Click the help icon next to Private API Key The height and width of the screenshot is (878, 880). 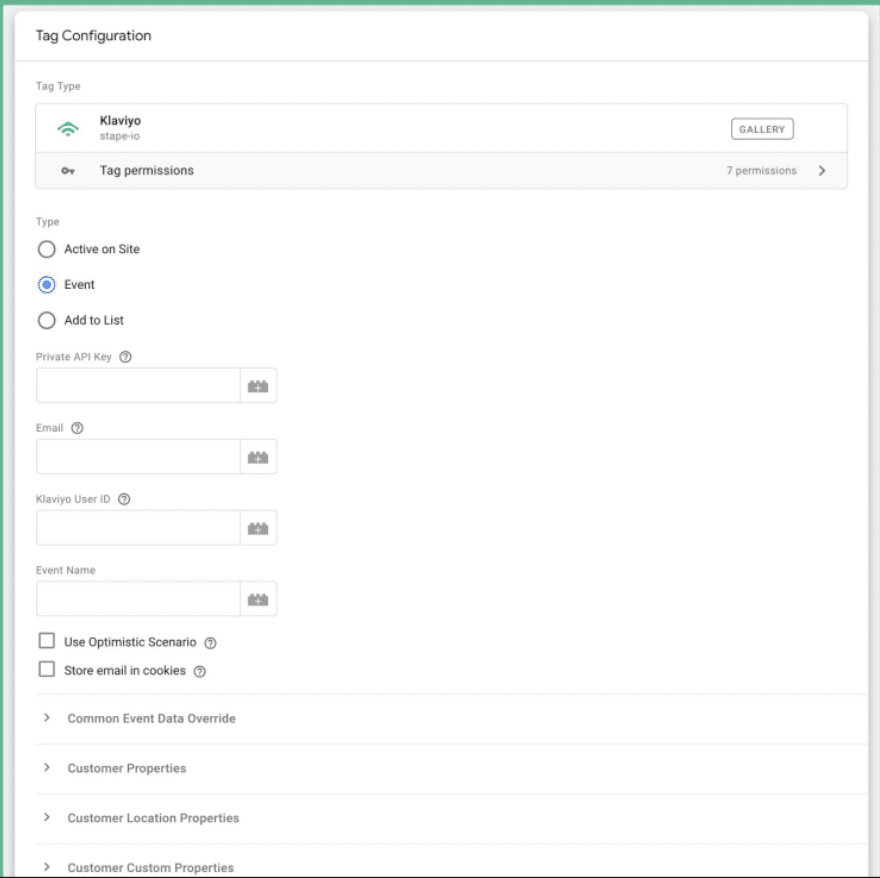click(125, 357)
